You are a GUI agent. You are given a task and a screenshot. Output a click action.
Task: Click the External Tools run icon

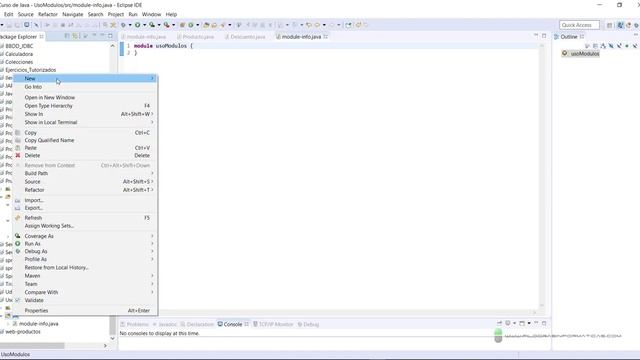[167, 25]
